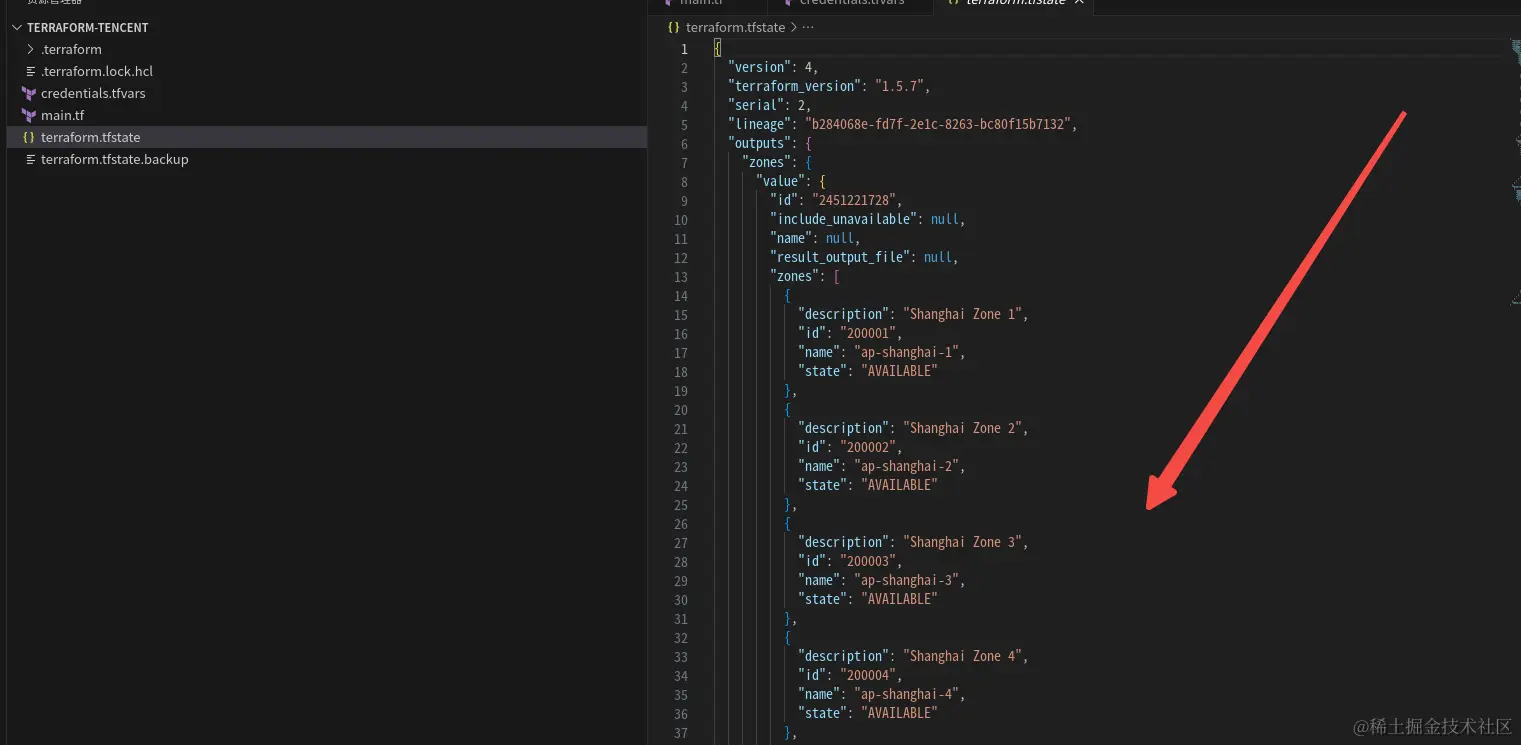Click the file icon beside .terraform.lock.hcl
The image size is (1521, 745).
tap(30, 71)
